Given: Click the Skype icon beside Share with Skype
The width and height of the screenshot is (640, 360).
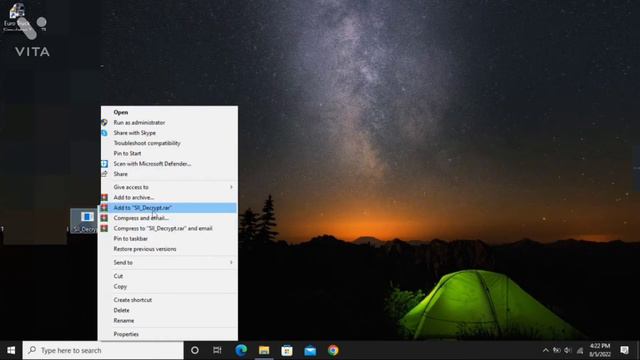Looking at the screenshot, I should click(x=104, y=133).
